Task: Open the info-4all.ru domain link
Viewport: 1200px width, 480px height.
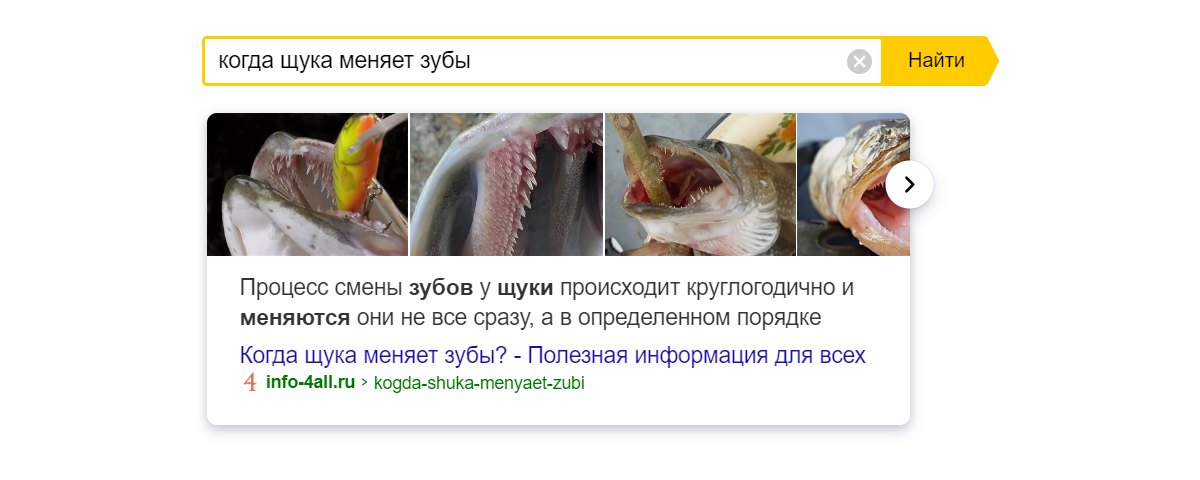Action: coord(310,382)
